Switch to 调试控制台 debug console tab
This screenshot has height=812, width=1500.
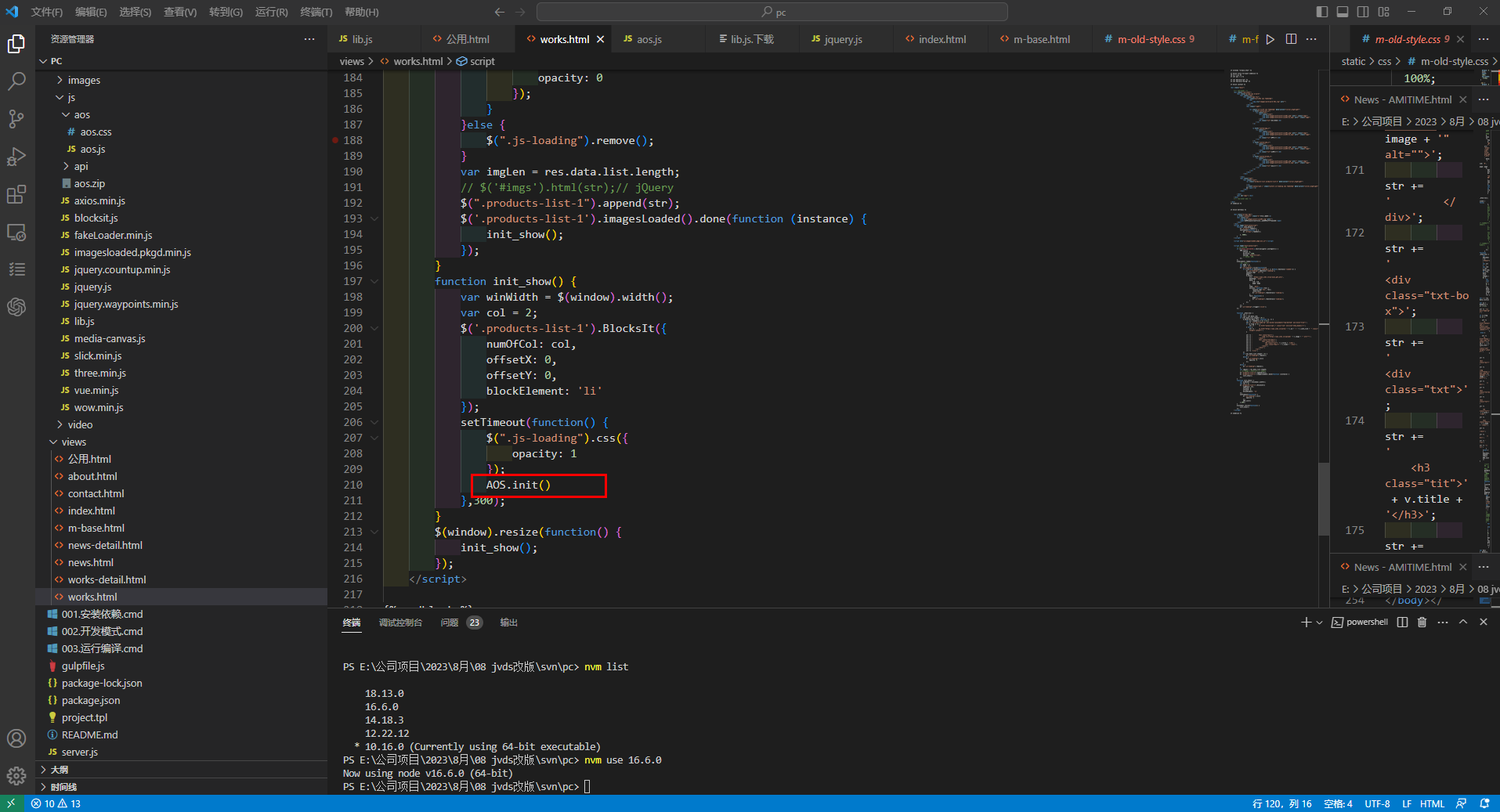coord(400,623)
